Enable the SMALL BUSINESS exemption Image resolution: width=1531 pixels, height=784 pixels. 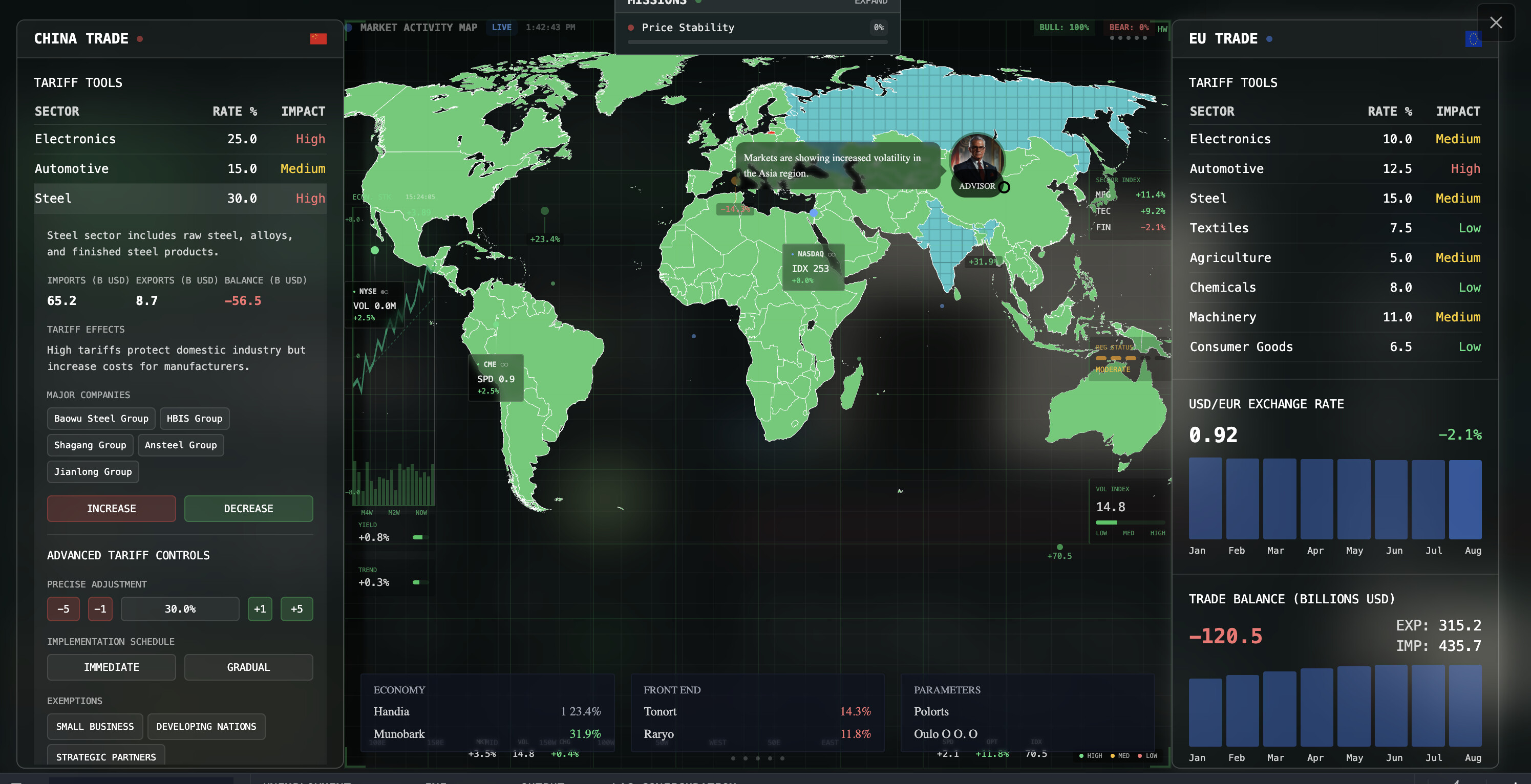pos(95,726)
